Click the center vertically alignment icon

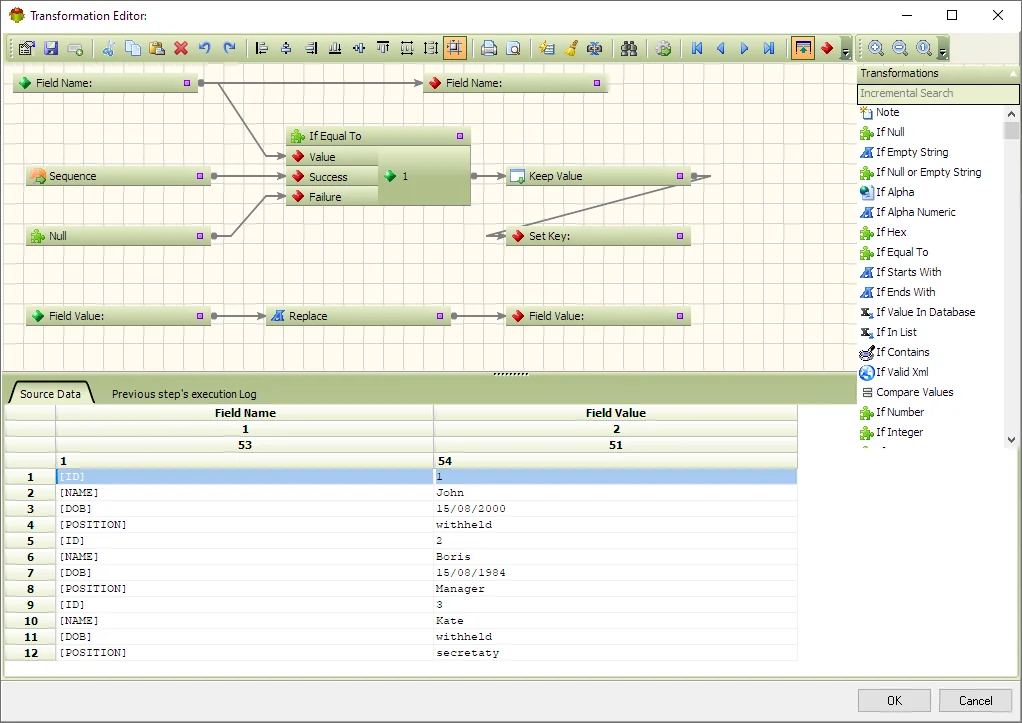(358, 48)
